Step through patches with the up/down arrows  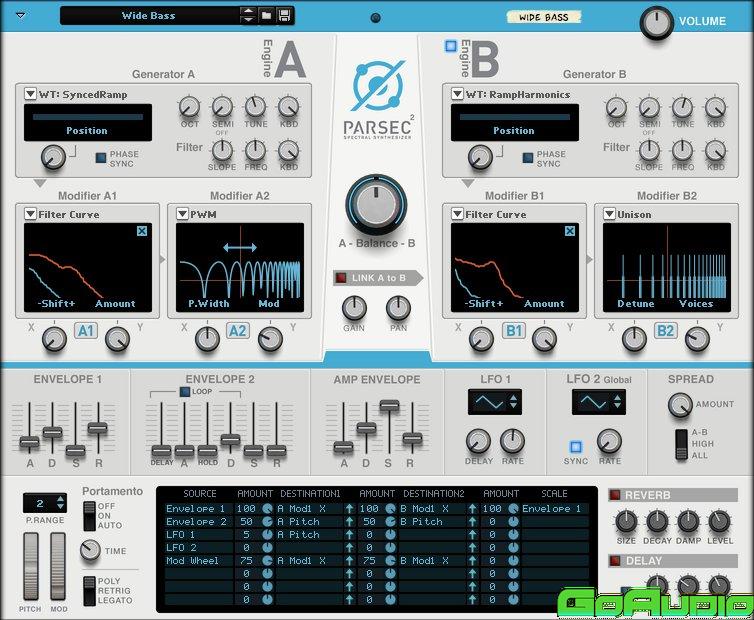(248, 15)
